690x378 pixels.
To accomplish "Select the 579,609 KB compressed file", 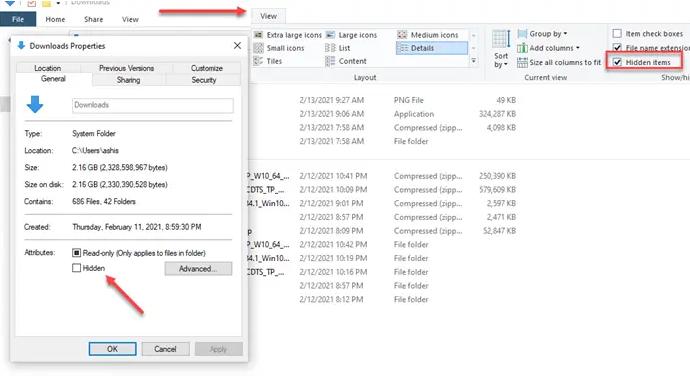I will (383, 190).
